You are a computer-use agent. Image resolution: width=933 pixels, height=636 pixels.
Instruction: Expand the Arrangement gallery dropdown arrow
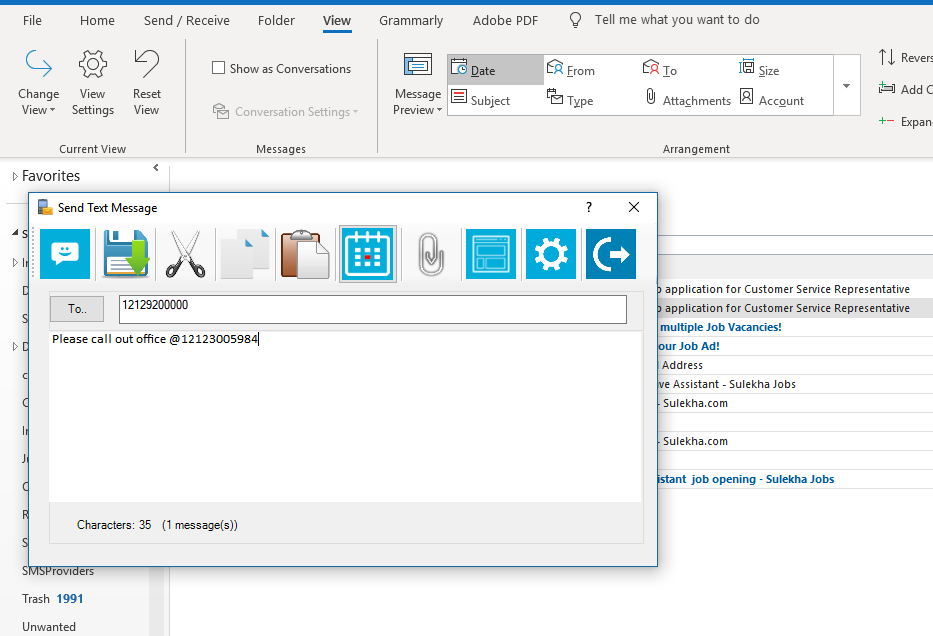847,85
